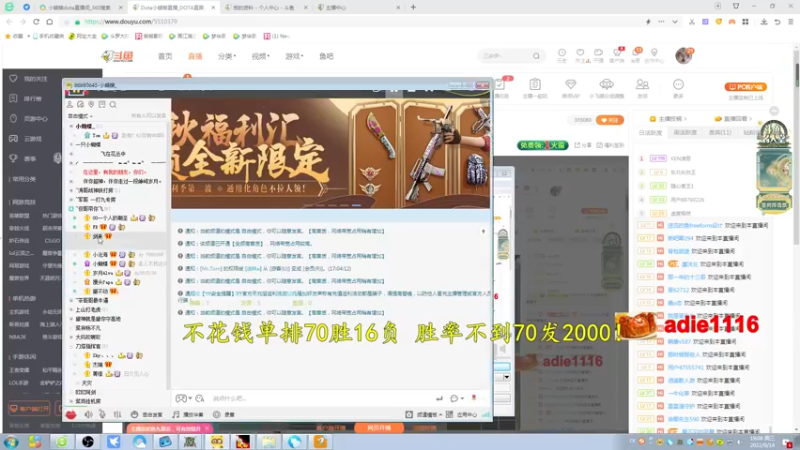Open 主播投稿 link in right panel
800x450 pixels.
pos(668,119)
